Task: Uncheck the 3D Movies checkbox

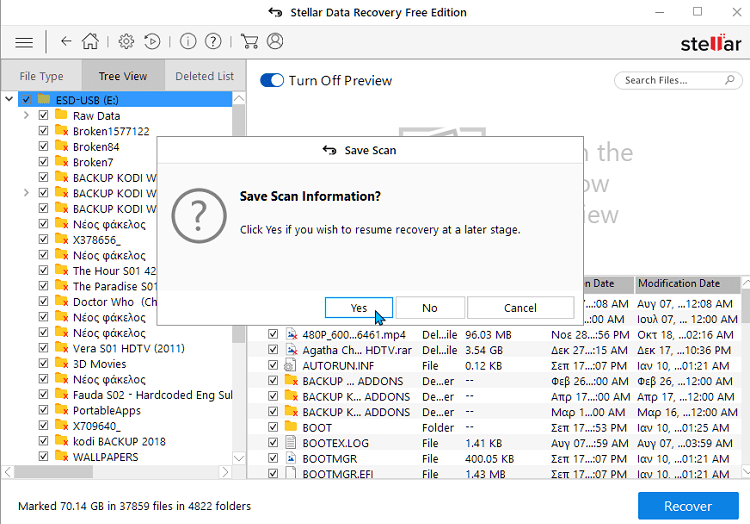Action: (44, 363)
